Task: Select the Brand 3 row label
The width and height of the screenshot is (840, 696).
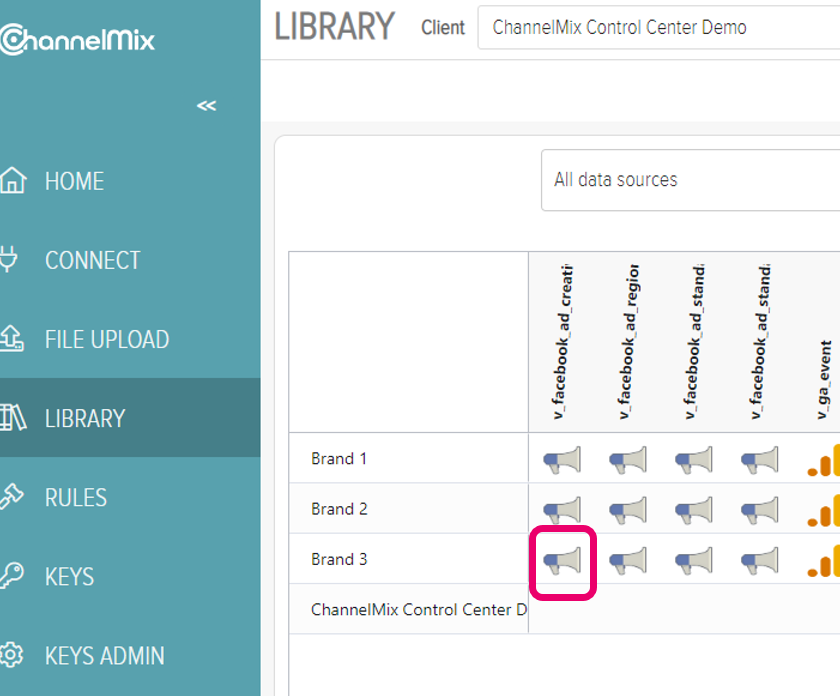Action: pyautogui.click(x=339, y=559)
